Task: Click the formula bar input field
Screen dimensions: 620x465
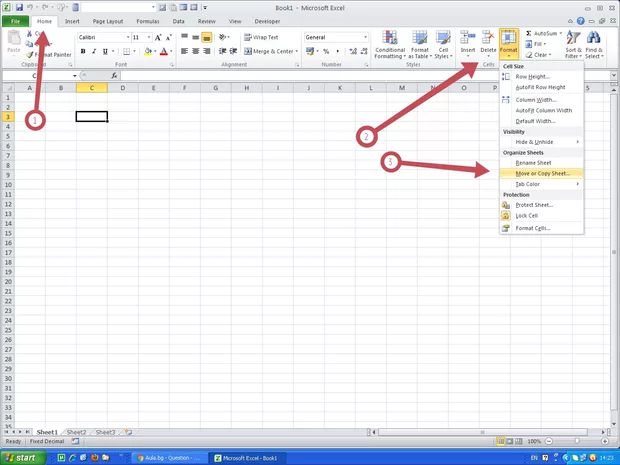Action: pos(365,76)
